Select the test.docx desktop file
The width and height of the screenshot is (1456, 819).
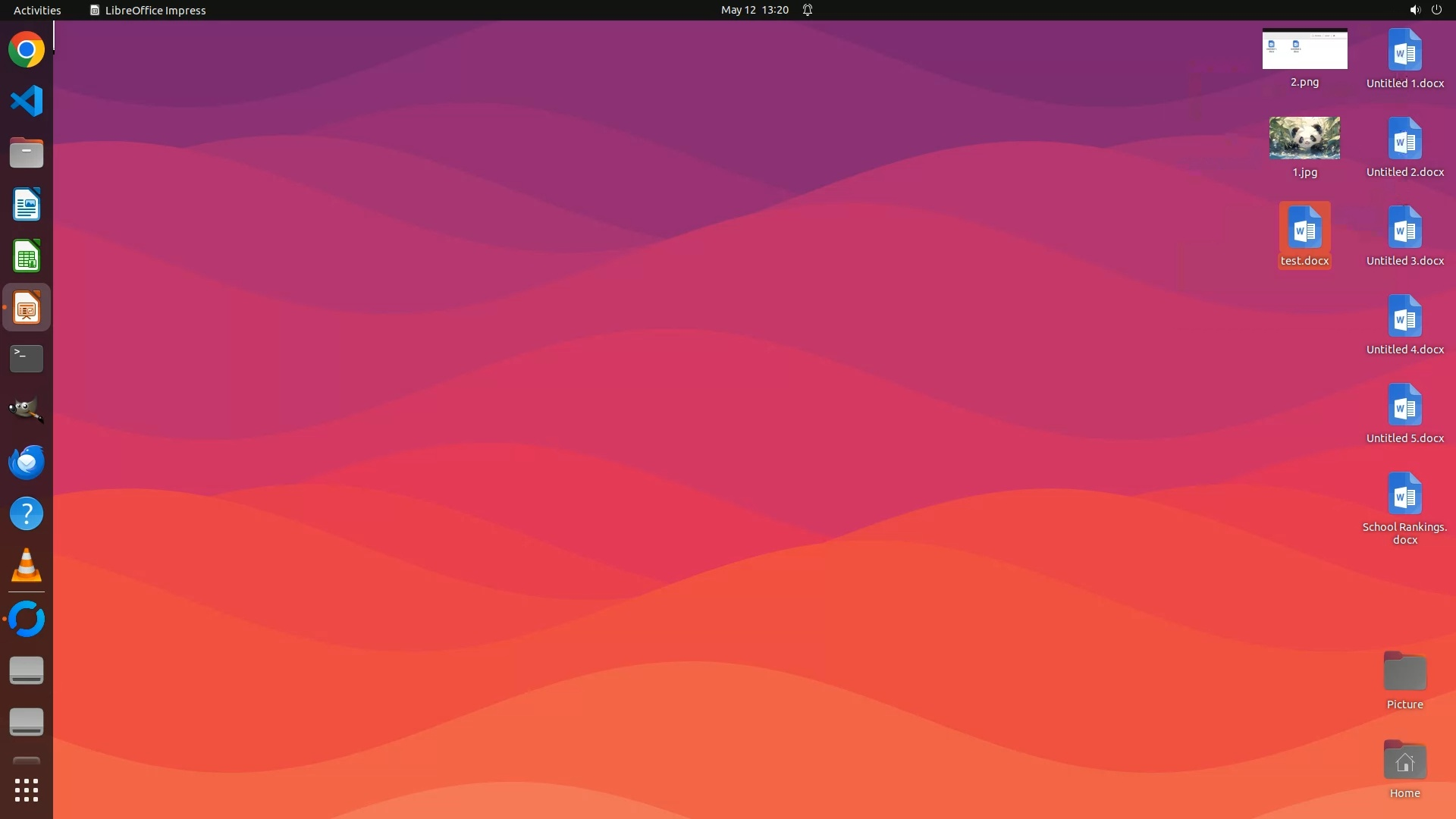[x=1304, y=229]
